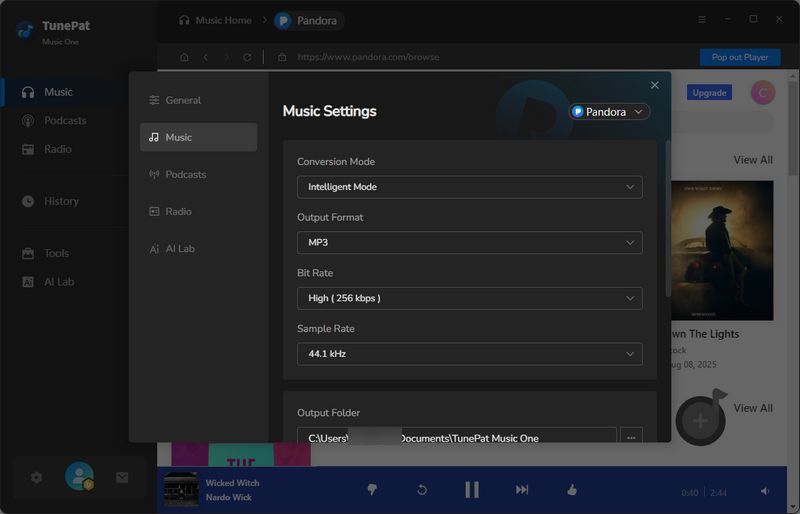Click the Output Folder path field

click(456, 438)
